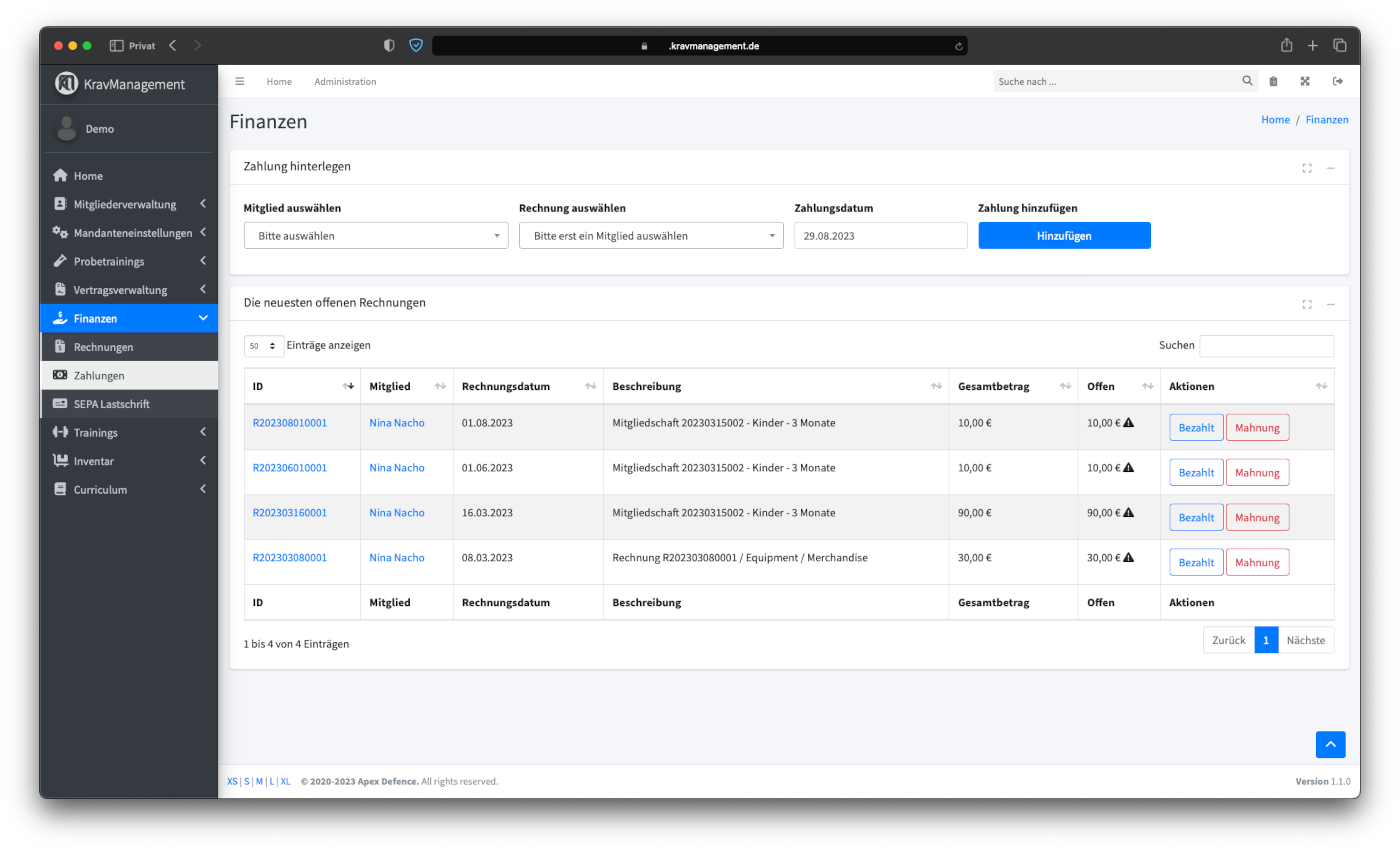
Task: Open Safari sidebar toggle icon
Action: tap(116, 46)
